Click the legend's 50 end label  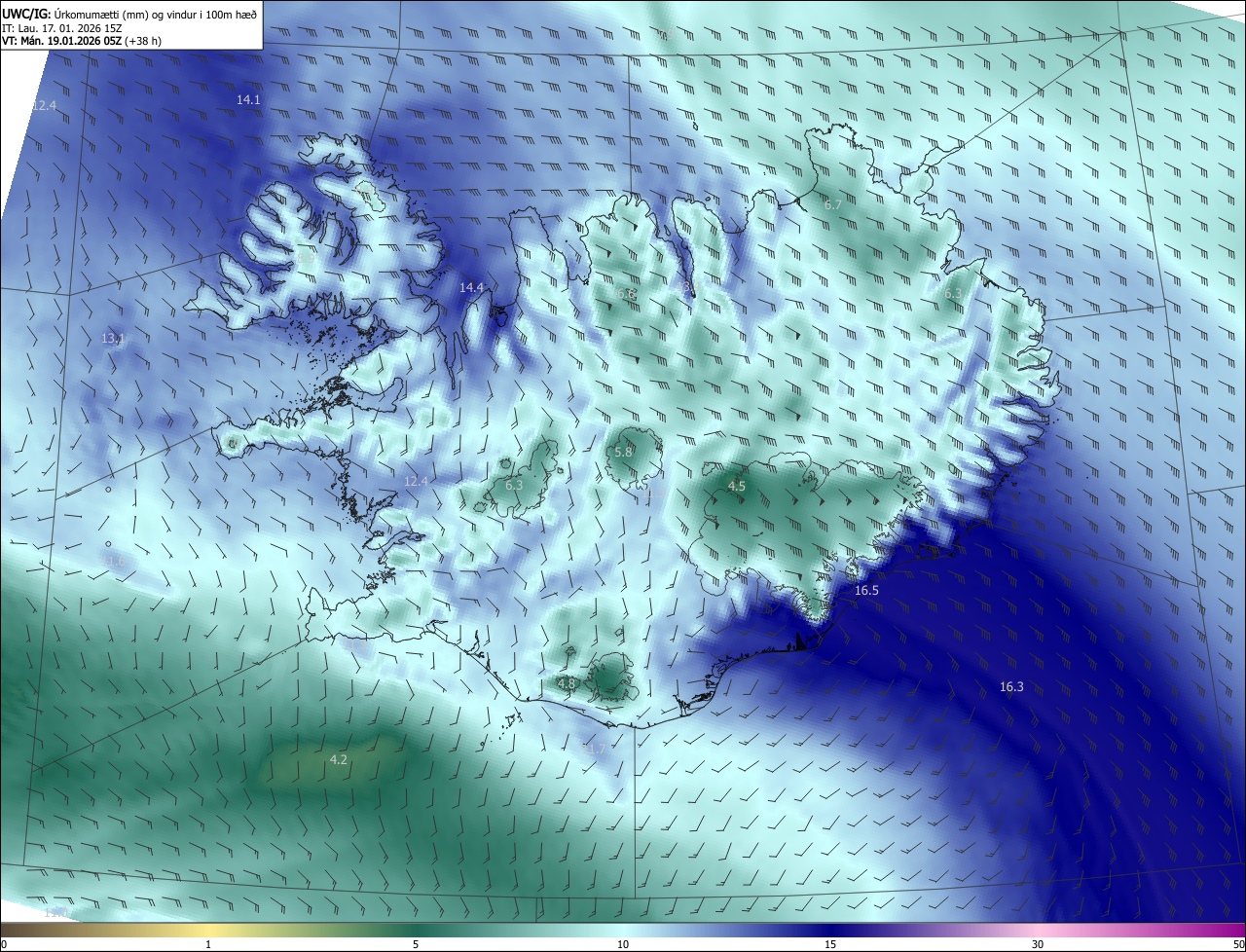pyautogui.click(x=1238, y=944)
